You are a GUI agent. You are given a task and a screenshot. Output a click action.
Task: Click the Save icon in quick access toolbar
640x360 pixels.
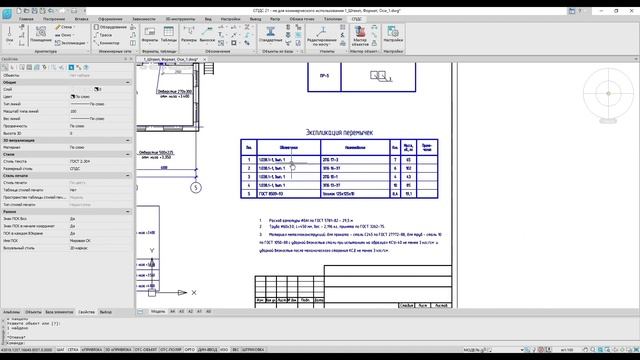click(35, 11)
